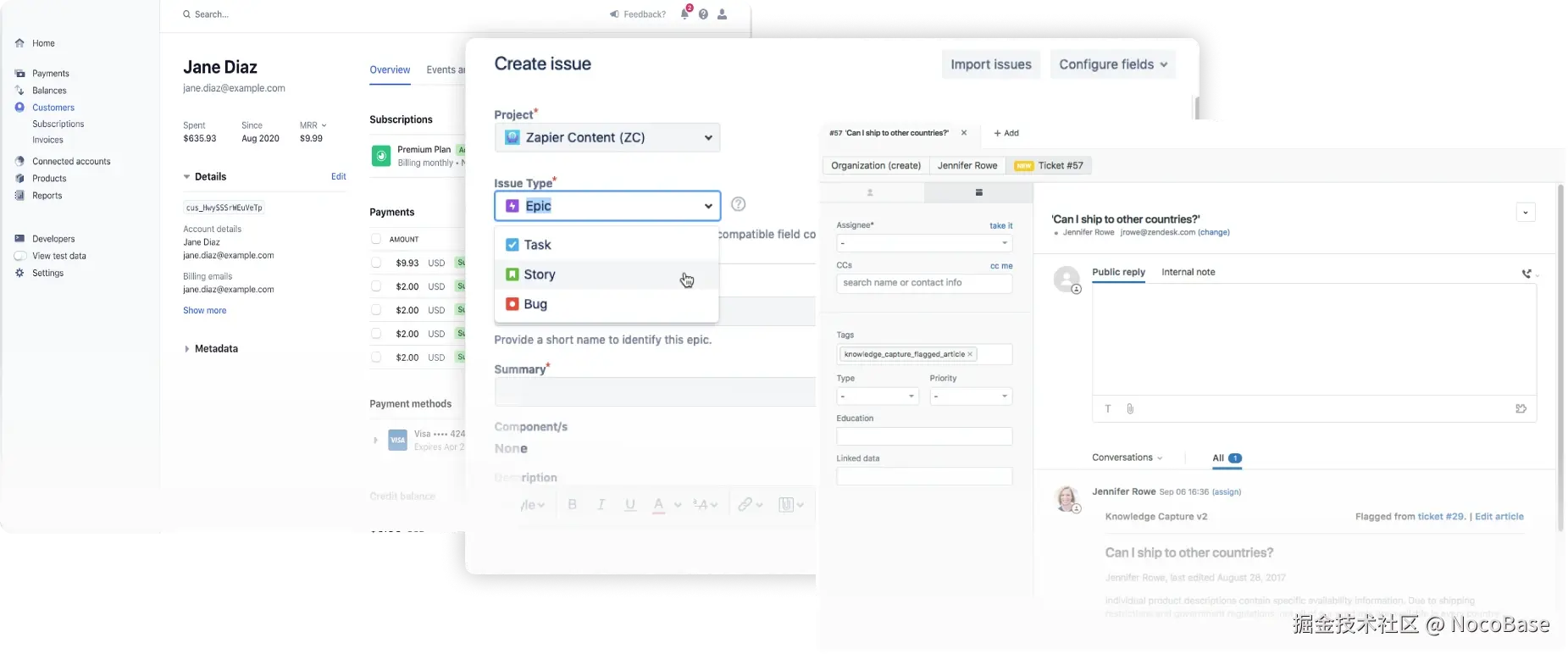Choose Bug from issue type list
Image resolution: width=1568 pixels, height=654 pixels.
(x=607, y=304)
